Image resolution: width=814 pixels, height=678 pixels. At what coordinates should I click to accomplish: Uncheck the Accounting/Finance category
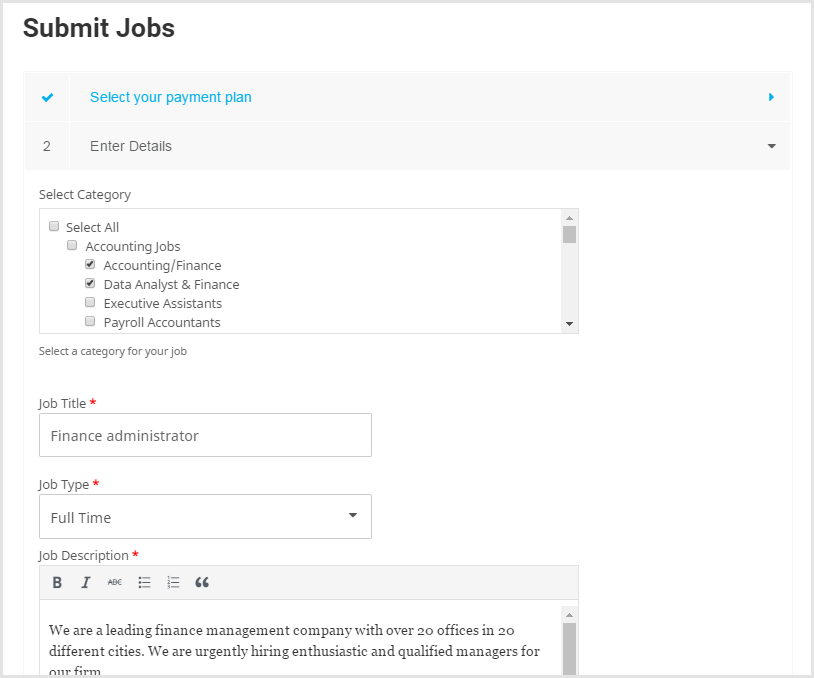90,264
